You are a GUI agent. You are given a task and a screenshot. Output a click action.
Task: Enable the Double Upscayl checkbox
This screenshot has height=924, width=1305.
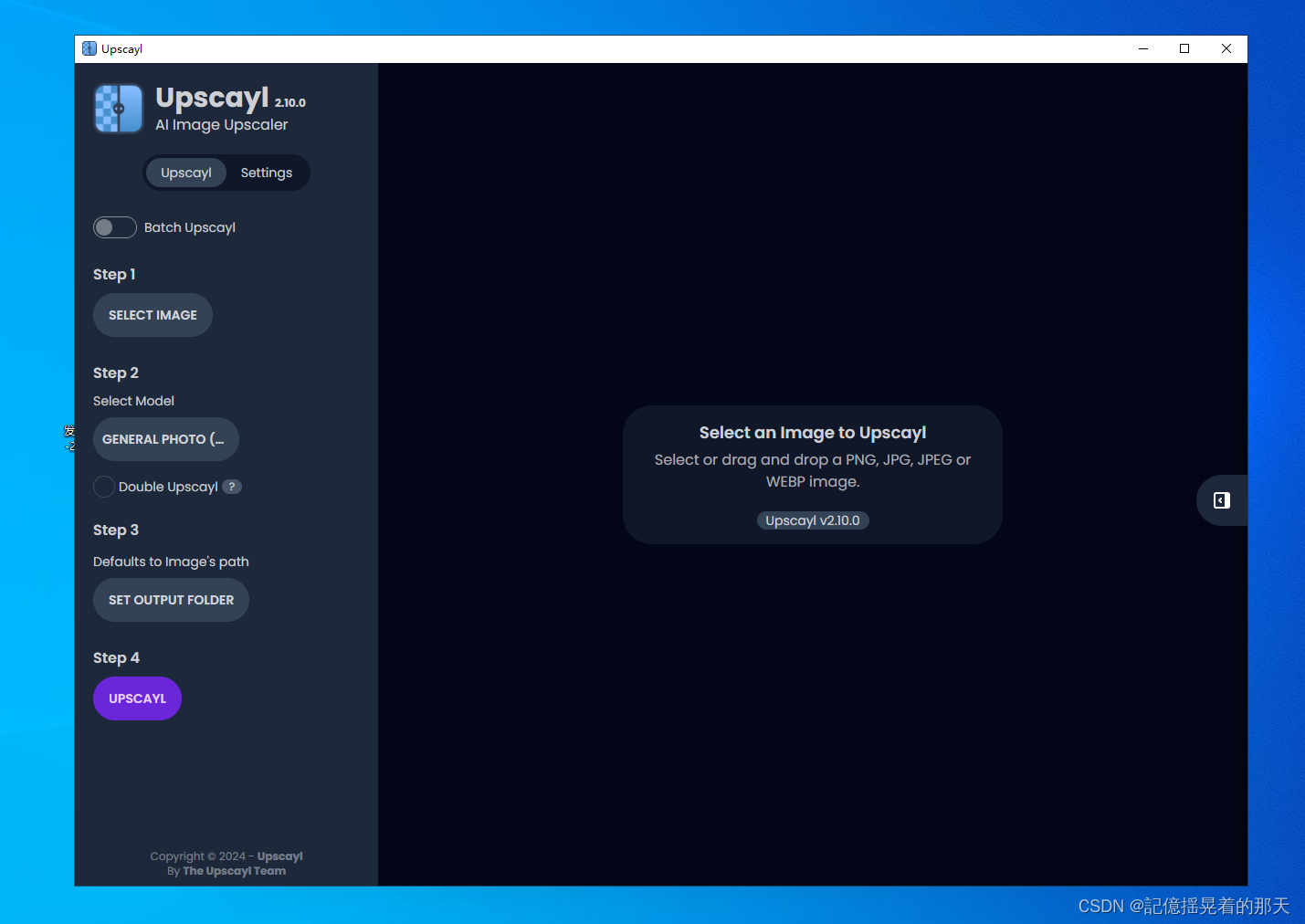click(x=104, y=487)
